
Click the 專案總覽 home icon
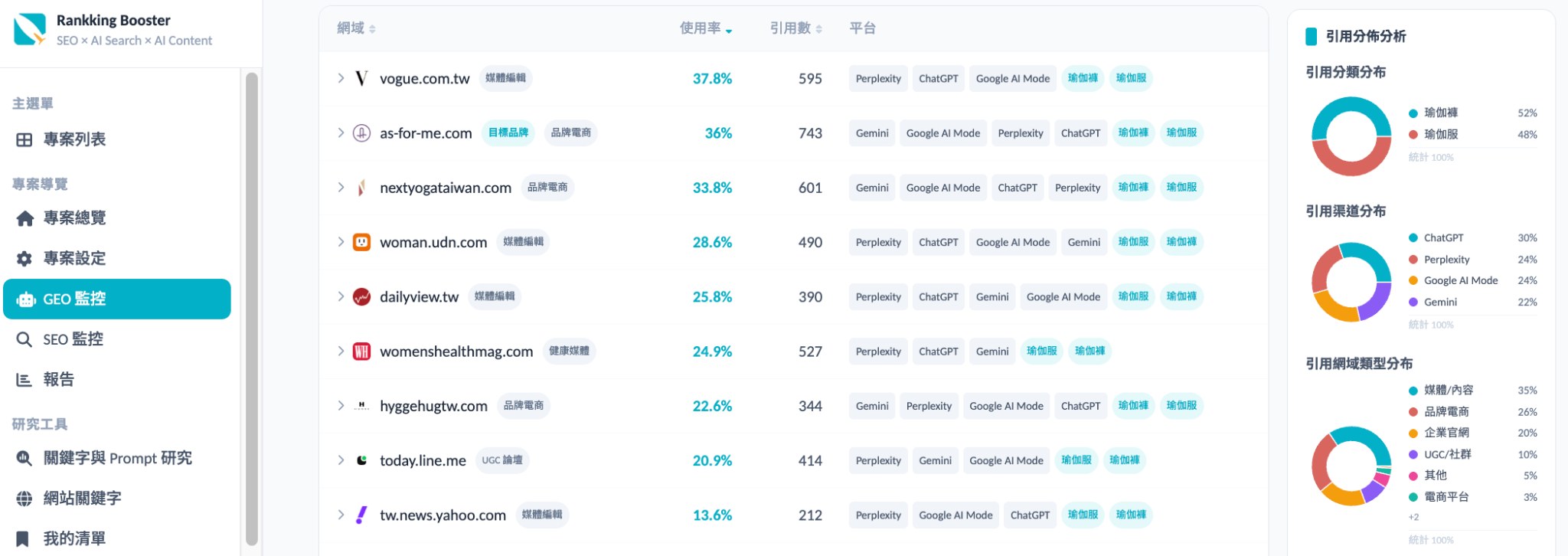click(24, 218)
